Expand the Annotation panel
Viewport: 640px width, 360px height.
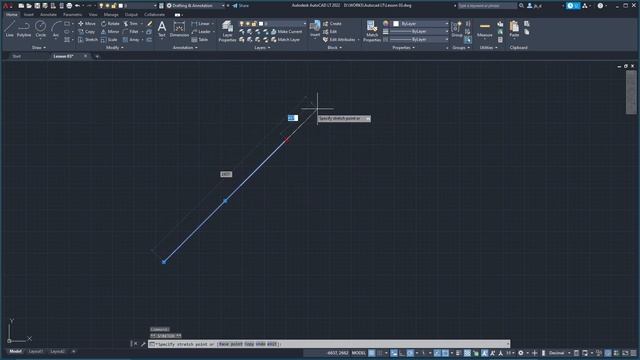(185, 48)
